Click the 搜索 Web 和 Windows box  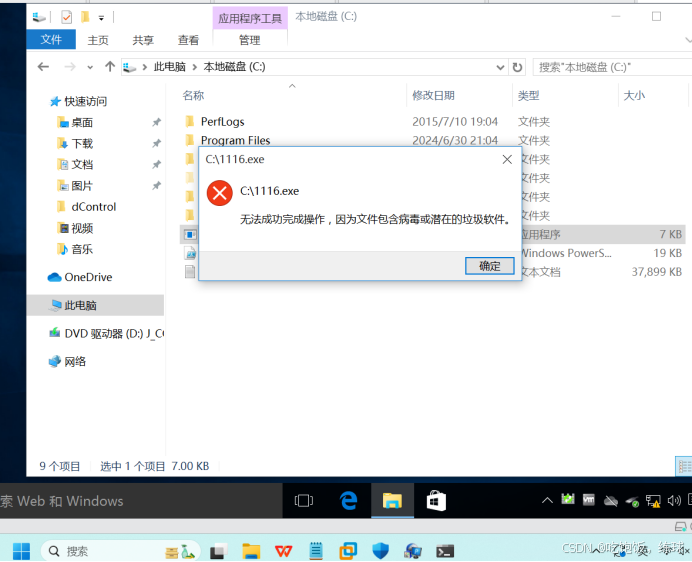click(x=141, y=501)
